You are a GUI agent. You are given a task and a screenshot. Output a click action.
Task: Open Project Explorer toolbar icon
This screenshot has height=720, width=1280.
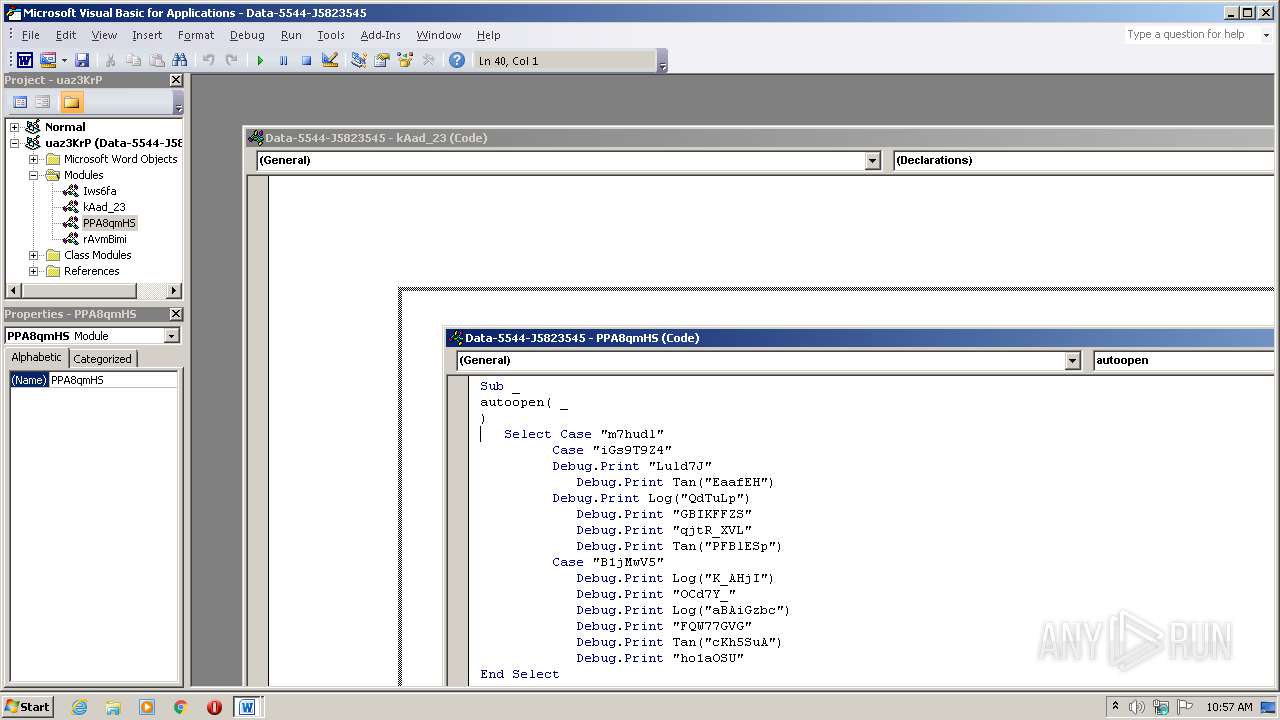pyautogui.click(x=358, y=60)
